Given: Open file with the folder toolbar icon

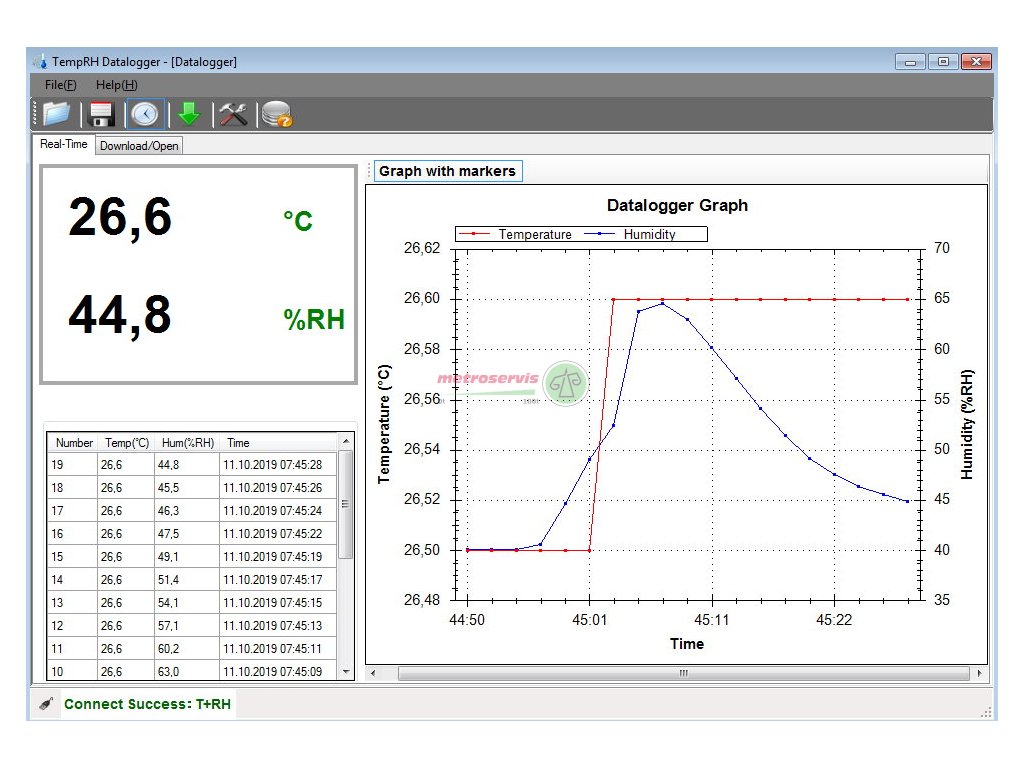Looking at the screenshot, I should [x=57, y=114].
